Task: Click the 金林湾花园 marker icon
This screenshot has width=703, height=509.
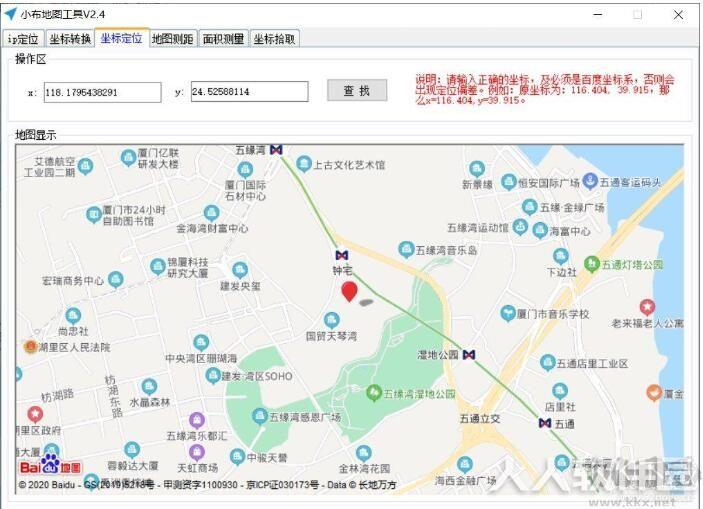Action: pos(364,453)
